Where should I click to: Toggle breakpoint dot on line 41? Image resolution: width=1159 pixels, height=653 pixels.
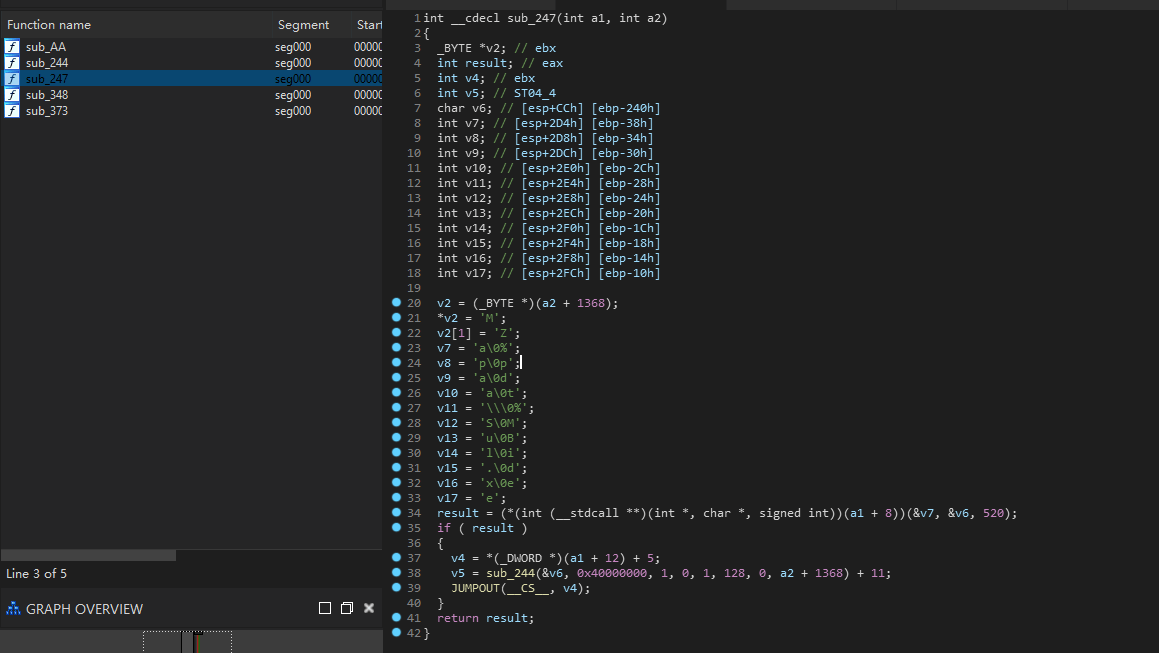(396, 618)
